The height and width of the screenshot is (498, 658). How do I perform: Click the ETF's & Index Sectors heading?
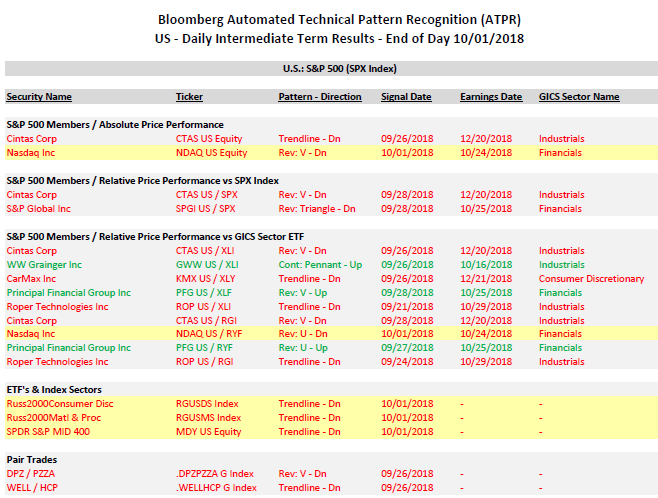(54, 390)
